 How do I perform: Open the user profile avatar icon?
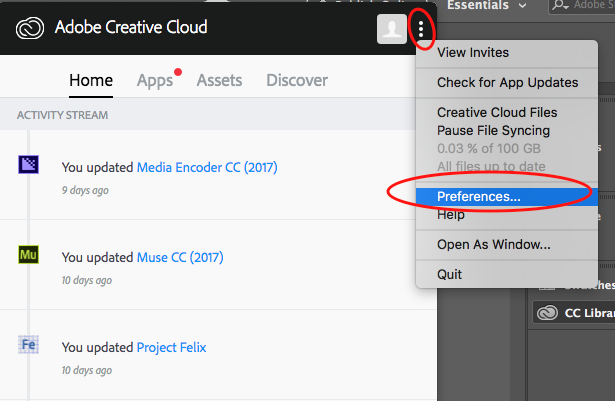(x=391, y=29)
